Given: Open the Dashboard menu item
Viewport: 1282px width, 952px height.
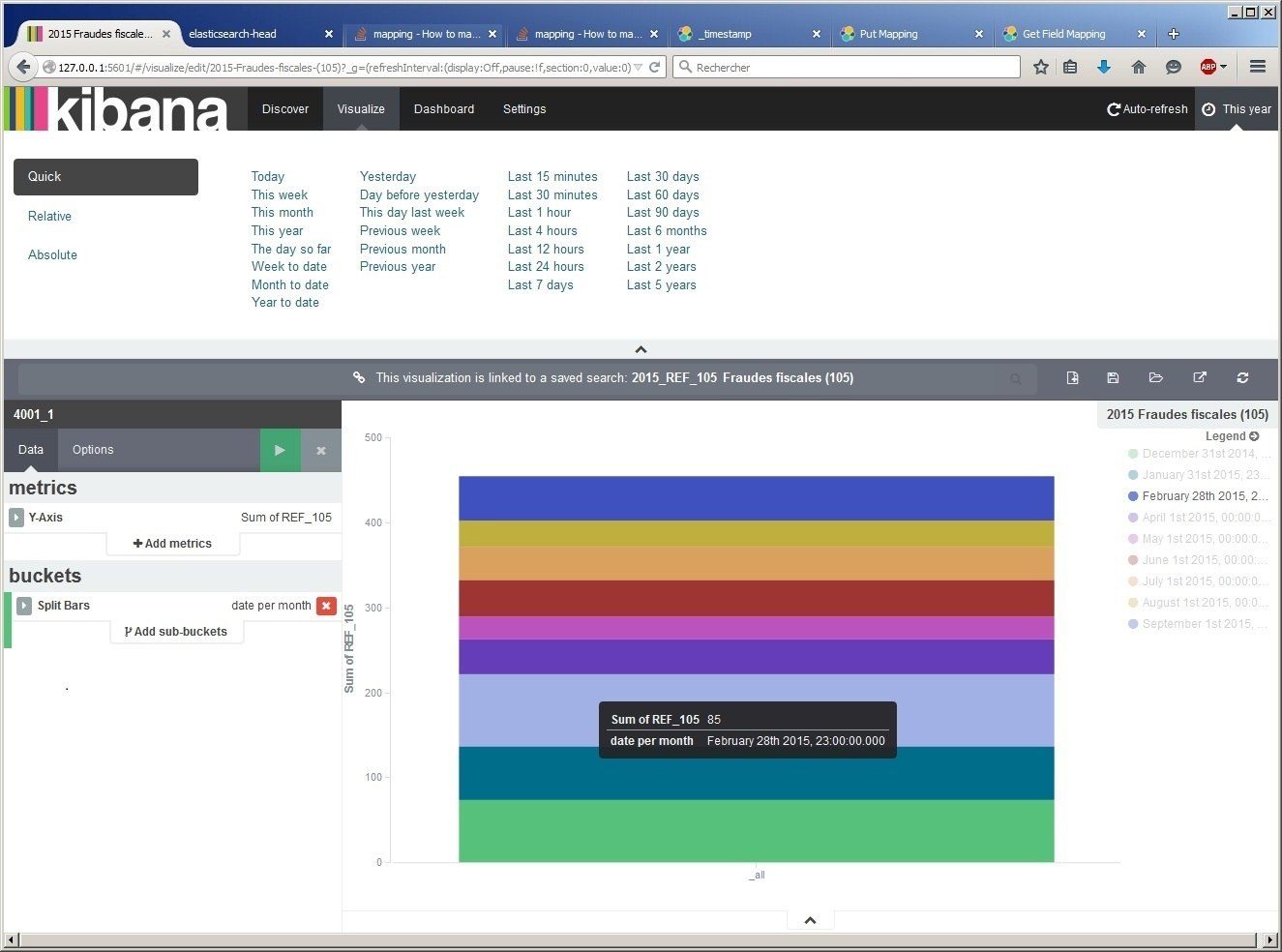Looking at the screenshot, I should coord(444,109).
